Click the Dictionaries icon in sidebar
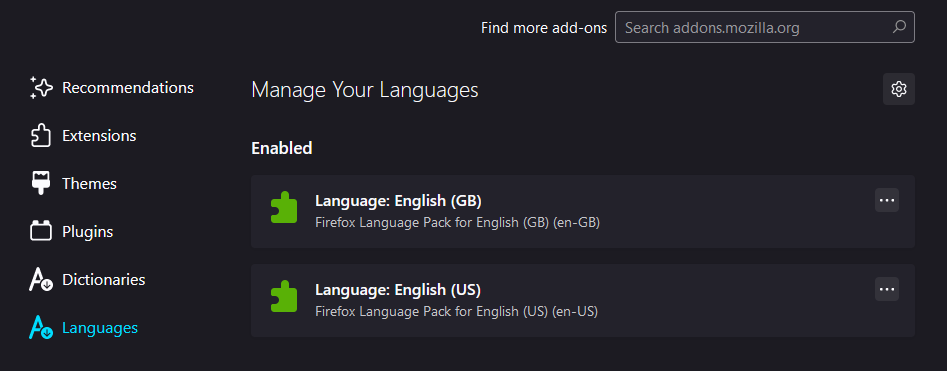Screen dimensions: 947x371 [42, 280]
